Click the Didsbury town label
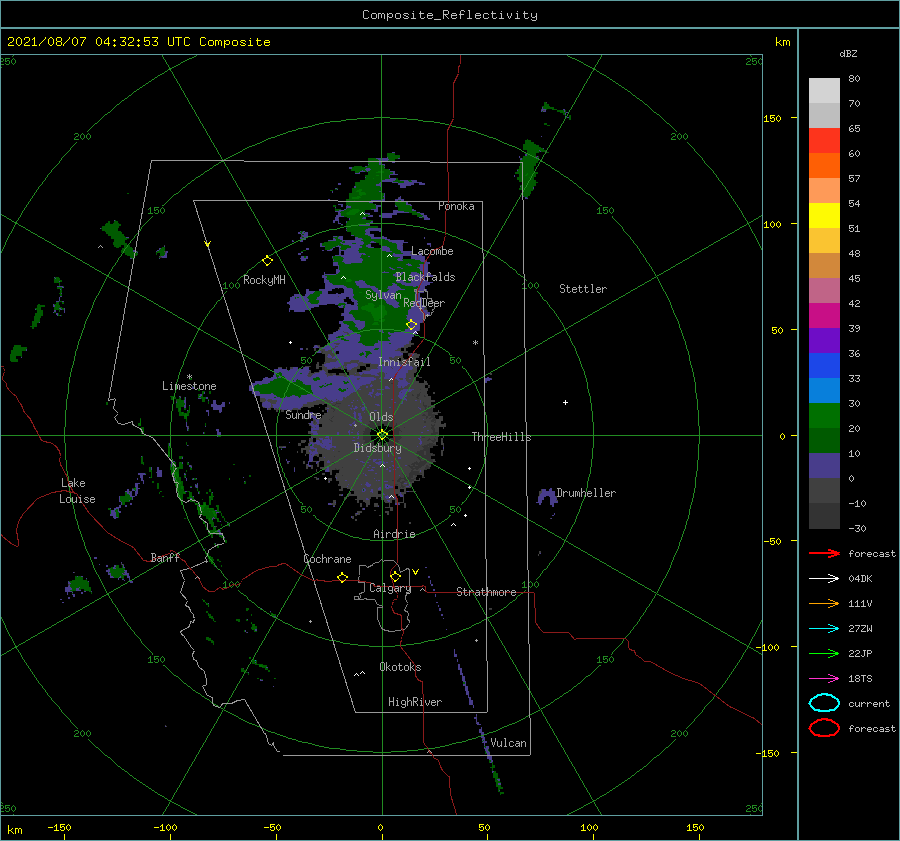 coord(378,448)
